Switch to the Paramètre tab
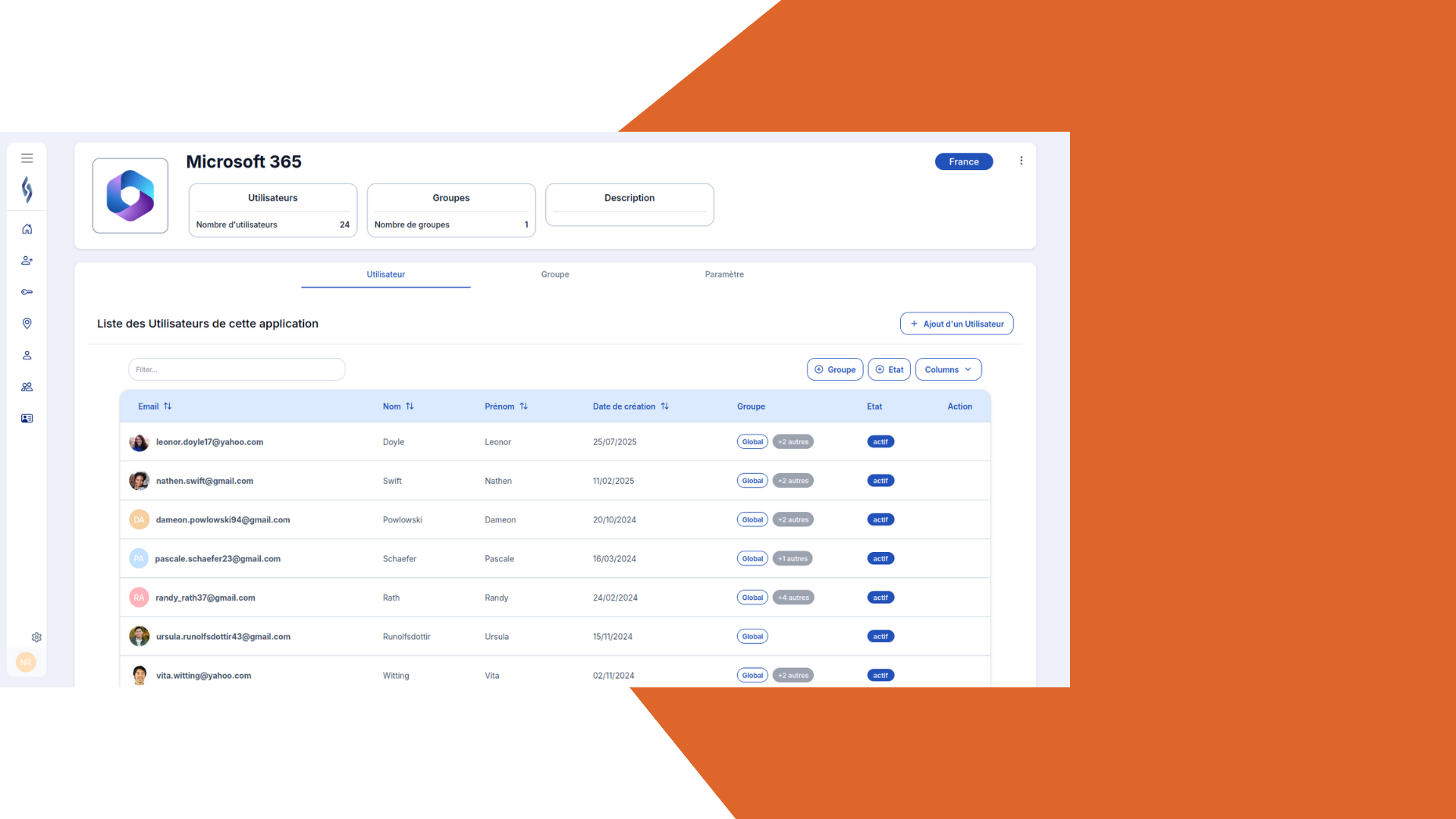1456x819 pixels. pyautogui.click(x=723, y=275)
